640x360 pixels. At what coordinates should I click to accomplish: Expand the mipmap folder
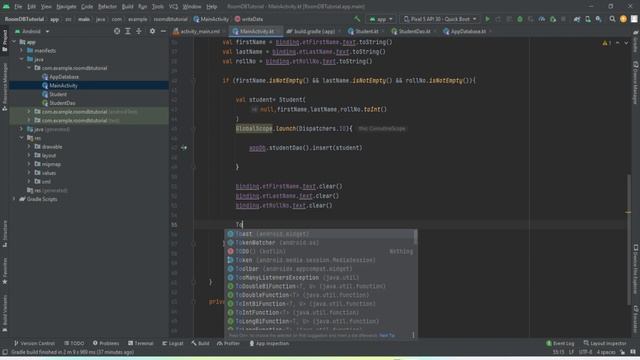pyautogui.click(x=29, y=164)
